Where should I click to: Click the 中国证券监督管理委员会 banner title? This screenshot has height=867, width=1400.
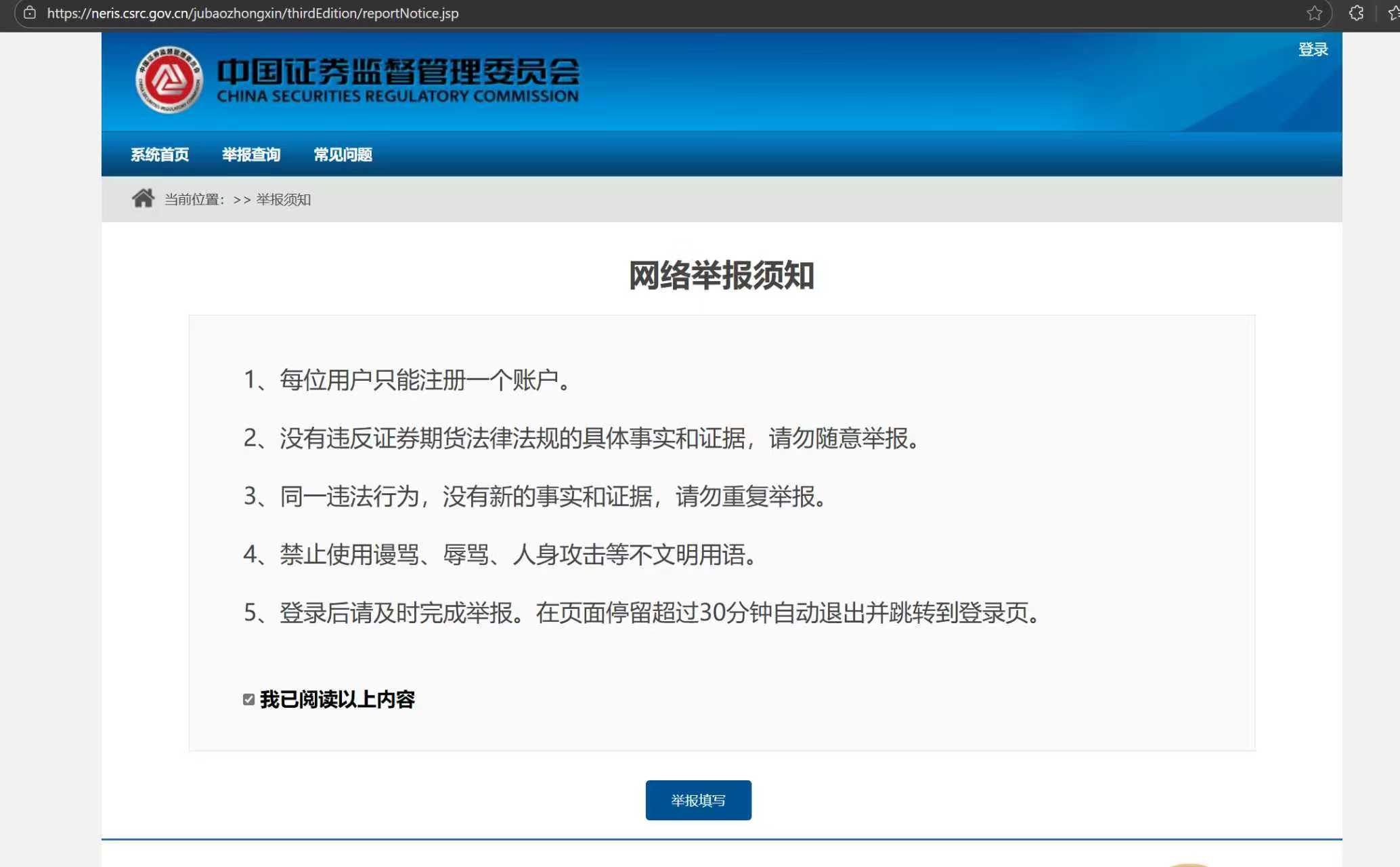[397, 71]
